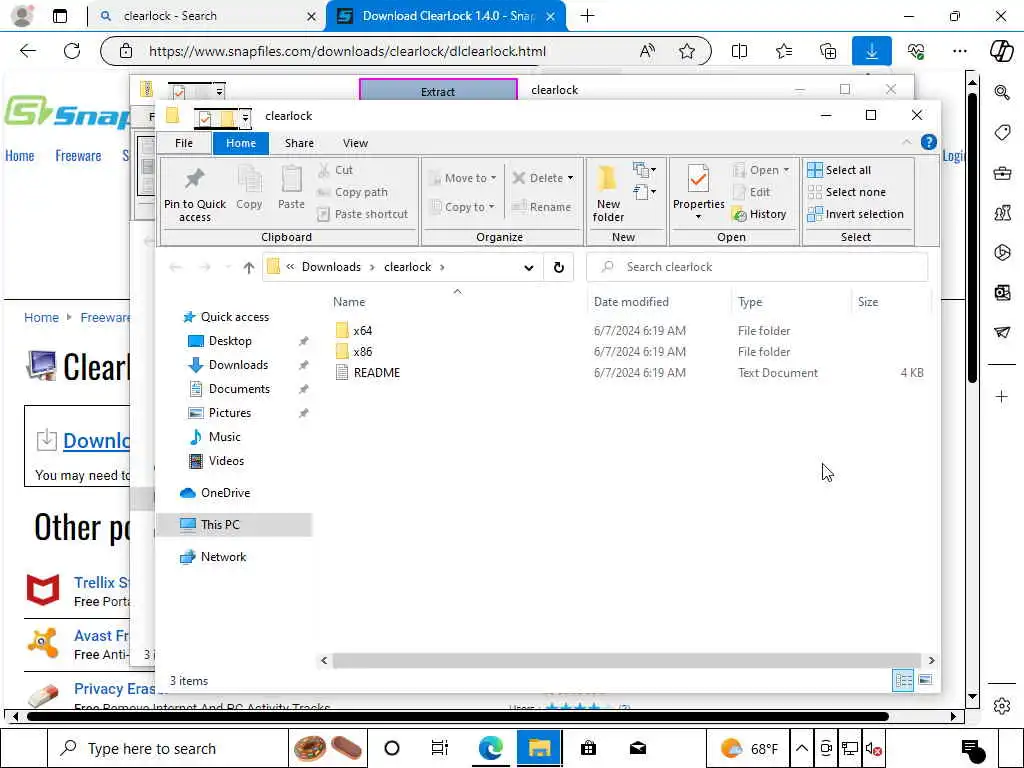Expand the Delete options arrow
The width and height of the screenshot is (1024, 768).
570,178
